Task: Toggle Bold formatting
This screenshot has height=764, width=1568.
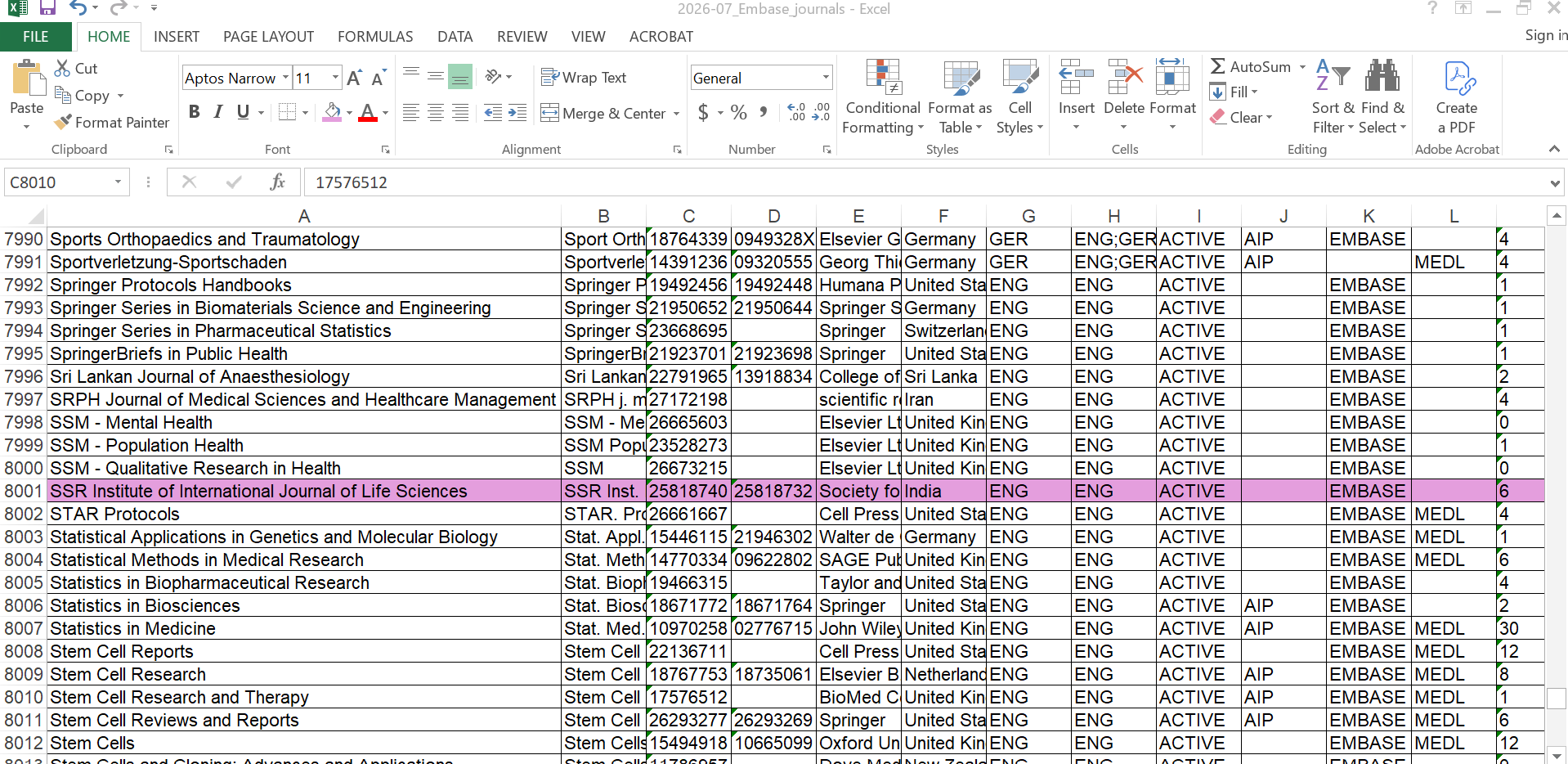Action: click(x=194, y=112)
